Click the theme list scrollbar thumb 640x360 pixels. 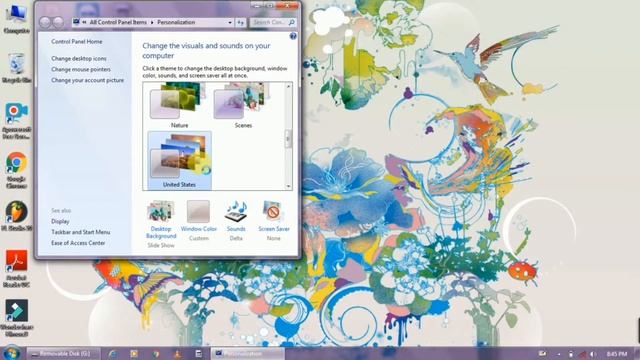[289, 139]
